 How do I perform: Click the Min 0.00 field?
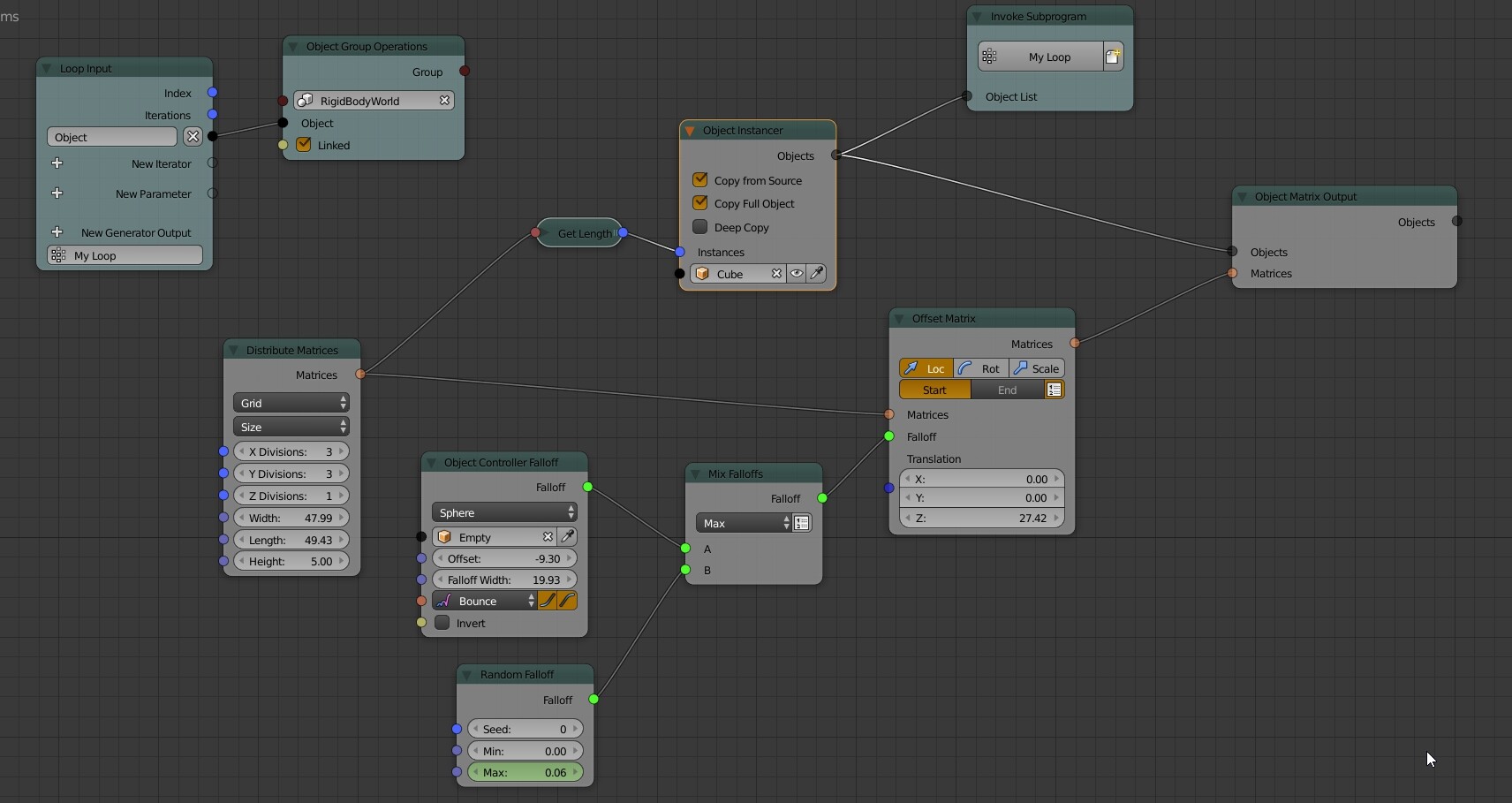pyautogui.click(x=525, y=751)
